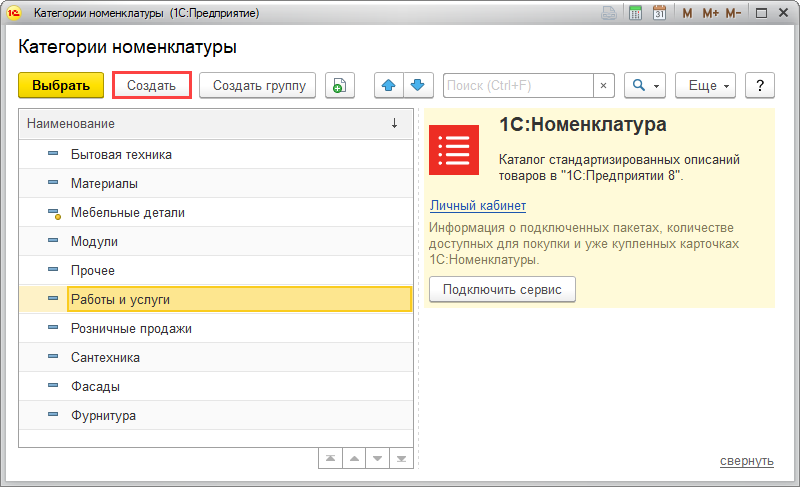
Task: Open the calendar icon in title bar
Action: [660, 13]
